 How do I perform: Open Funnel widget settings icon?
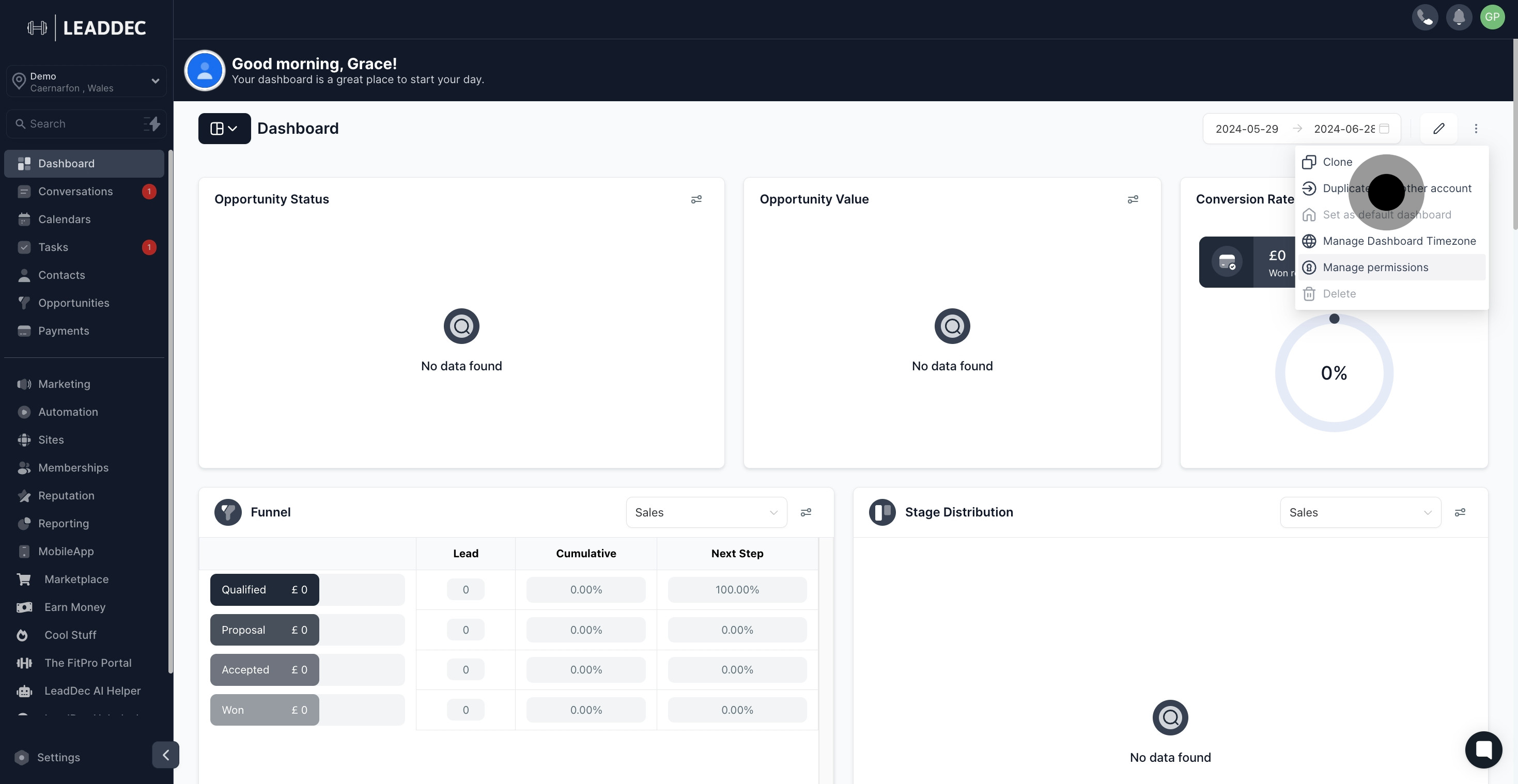(806, 512)
